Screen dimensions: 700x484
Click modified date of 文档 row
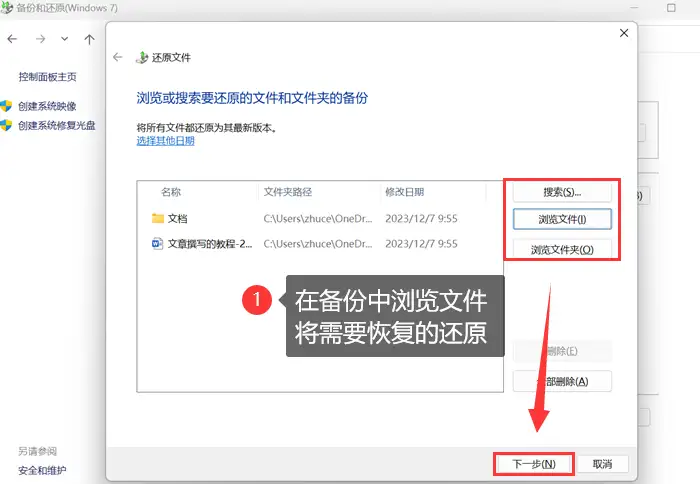click(421, 219)
